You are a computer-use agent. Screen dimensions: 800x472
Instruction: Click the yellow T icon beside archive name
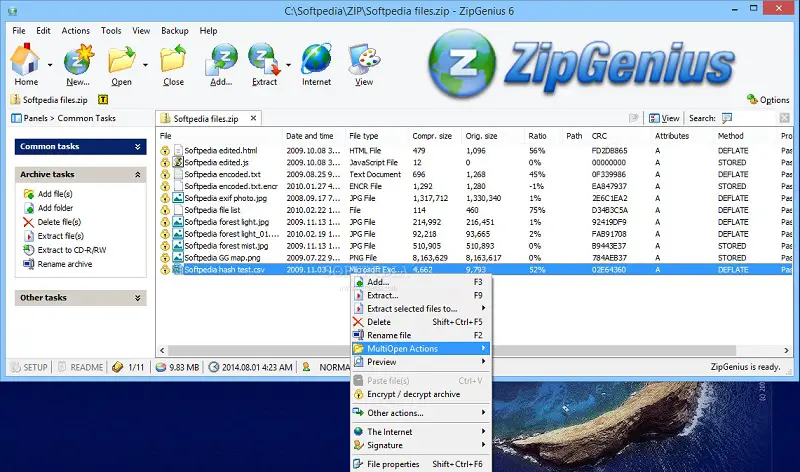click(103, 100)
